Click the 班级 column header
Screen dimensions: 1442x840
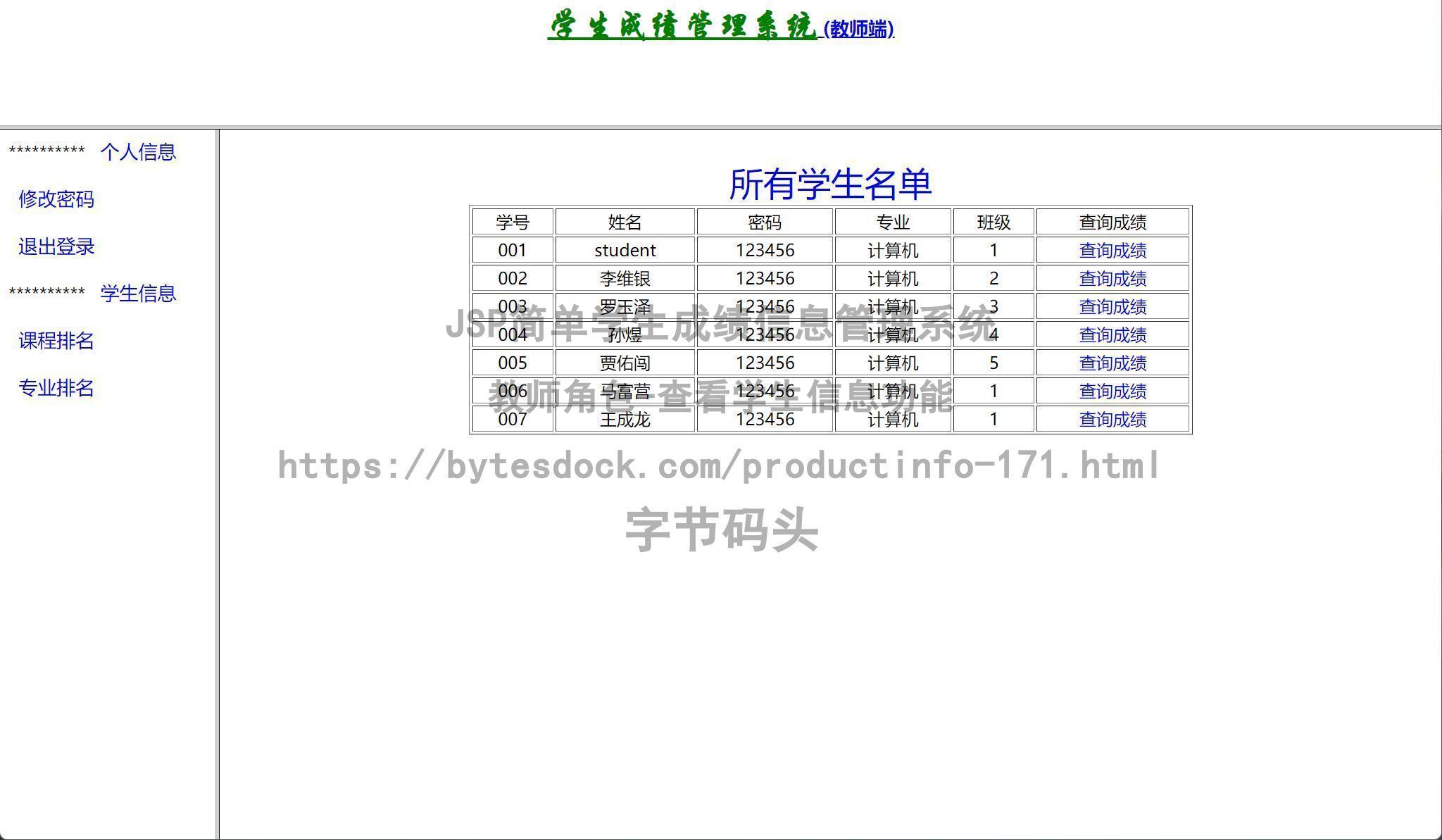(x=993, y=221)
